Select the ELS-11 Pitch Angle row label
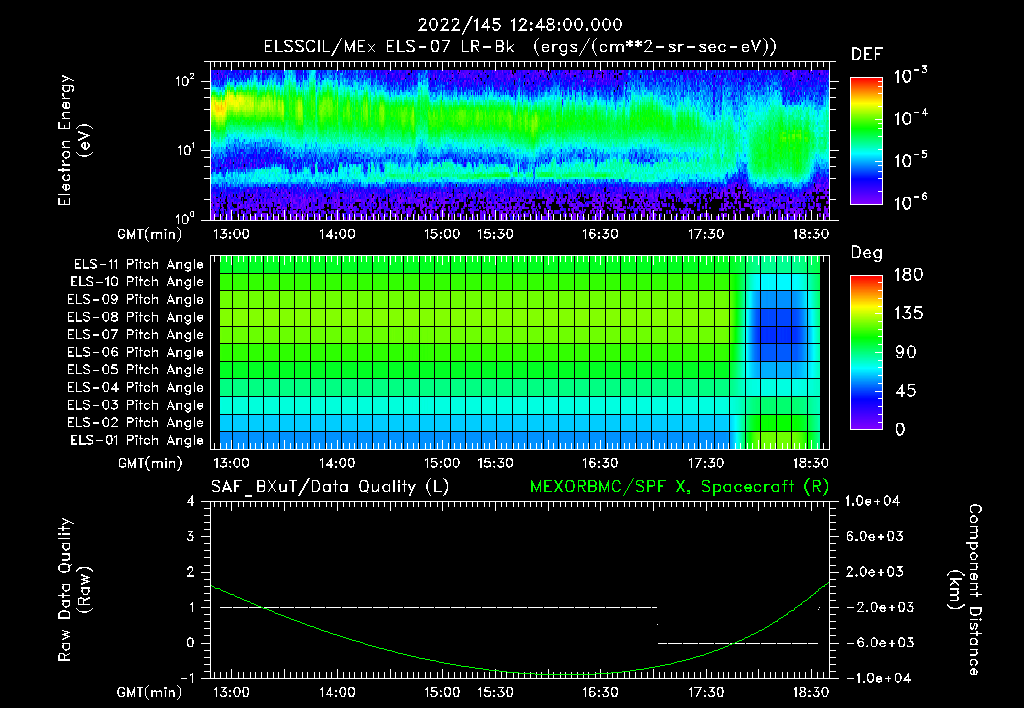Viewport: 1024px width, 708px height. (138, 265)
